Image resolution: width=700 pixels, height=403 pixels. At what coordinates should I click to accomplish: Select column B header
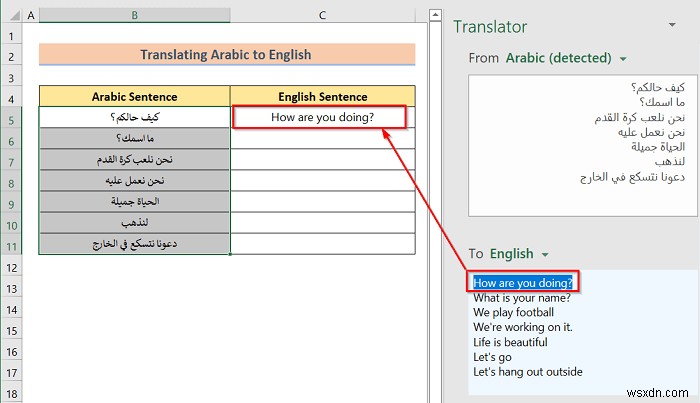(x=134, y=16)
